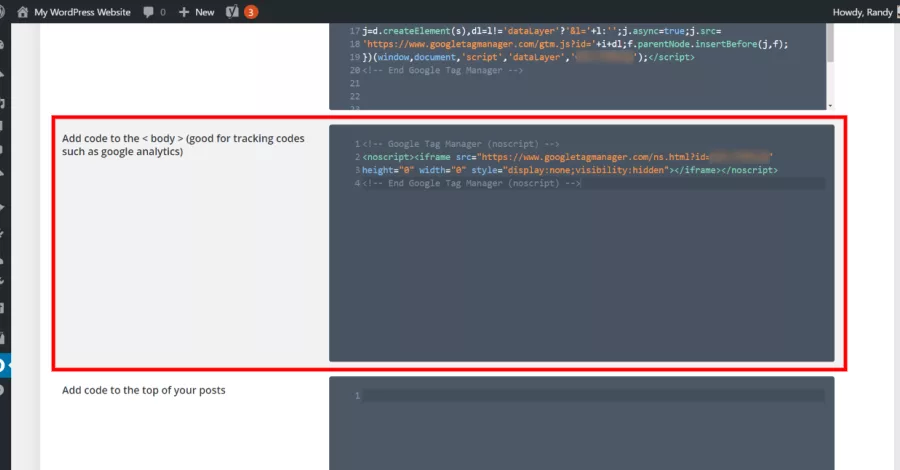
Task: Click the orange Yoast notification badge showing 3
Action: [251, 12]
